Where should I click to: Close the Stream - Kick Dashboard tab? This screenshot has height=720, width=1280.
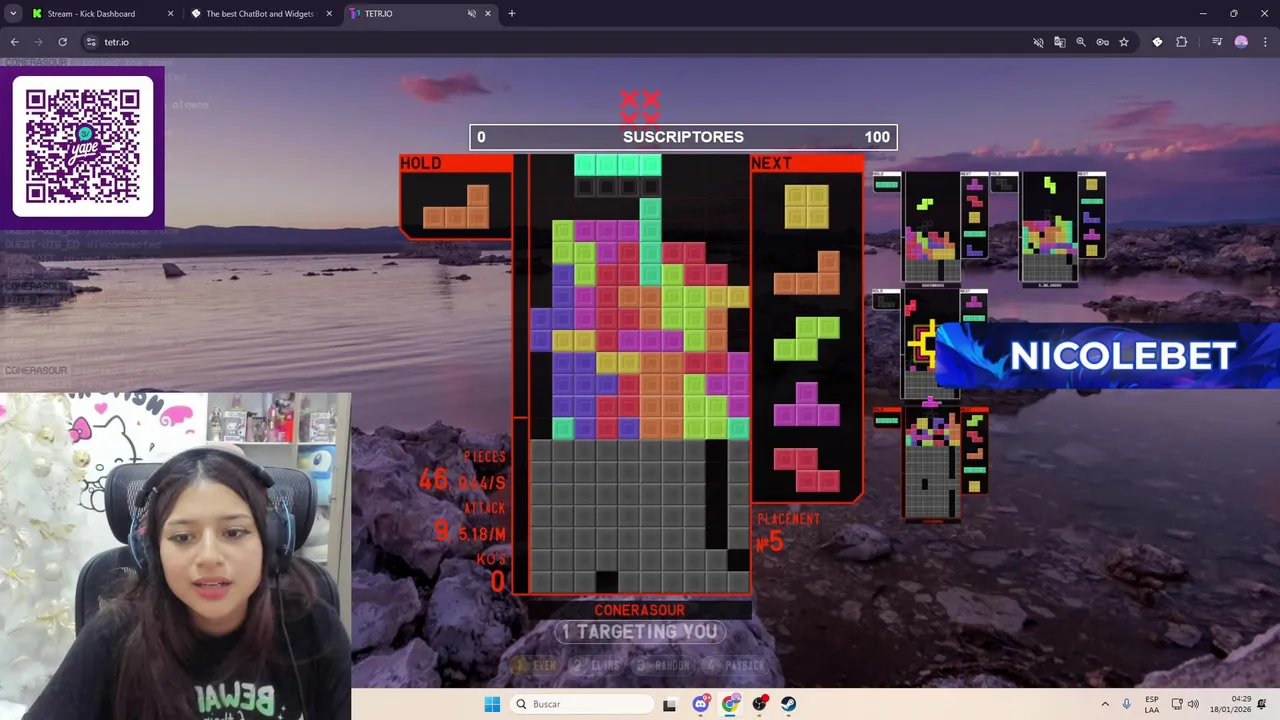170,13
